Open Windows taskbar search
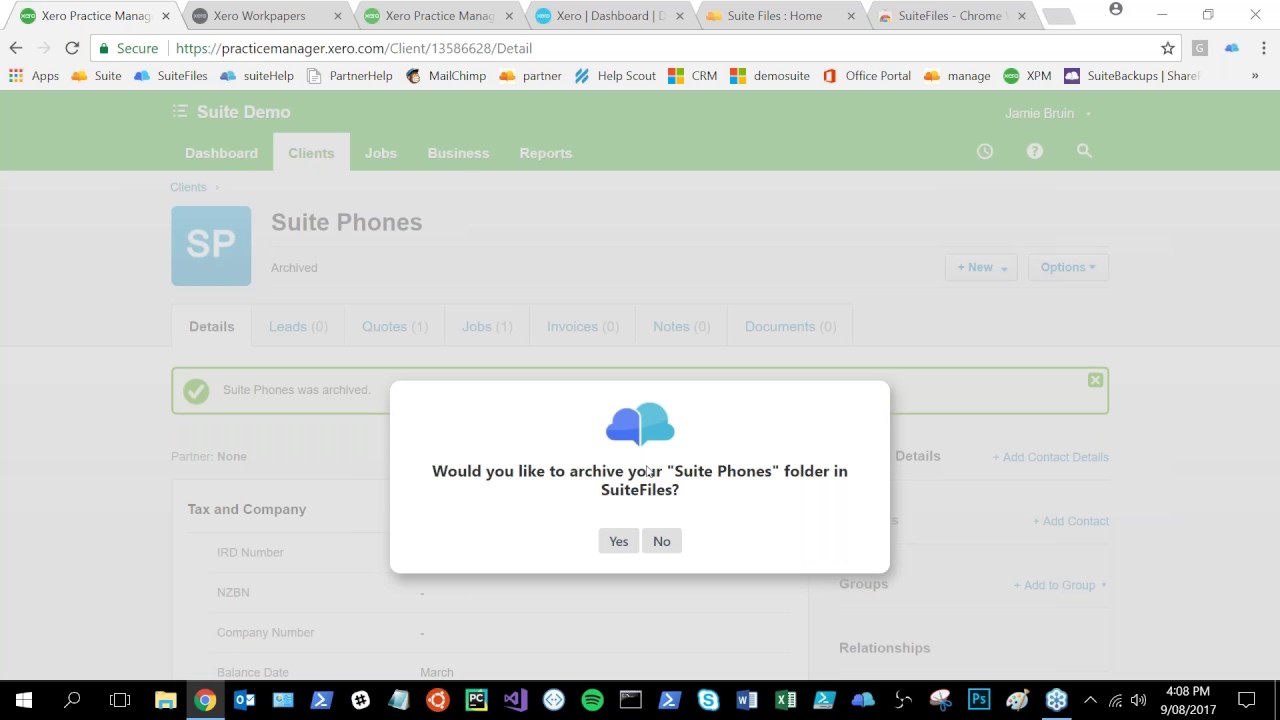Image resolution: width=1280 pixels, height=720 pixels. (72, 700)
